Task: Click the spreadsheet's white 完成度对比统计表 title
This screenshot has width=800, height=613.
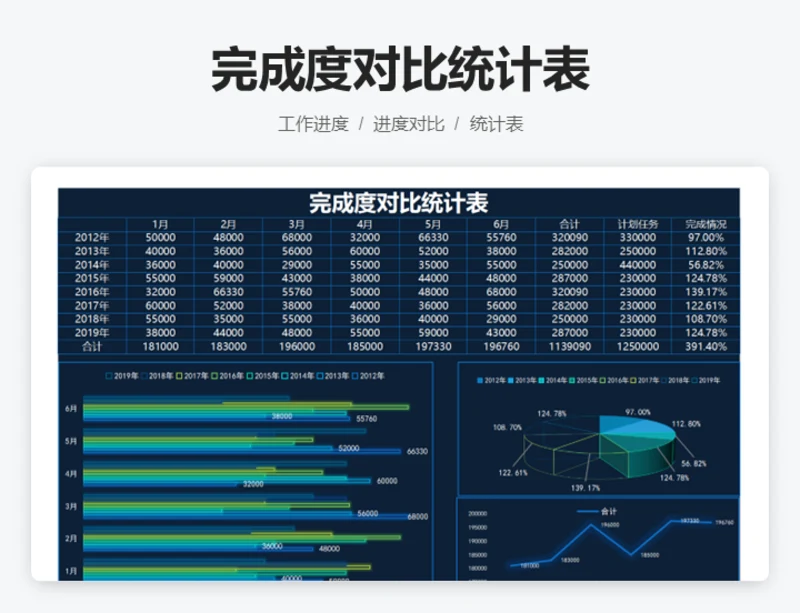Action: click(398, 203)
